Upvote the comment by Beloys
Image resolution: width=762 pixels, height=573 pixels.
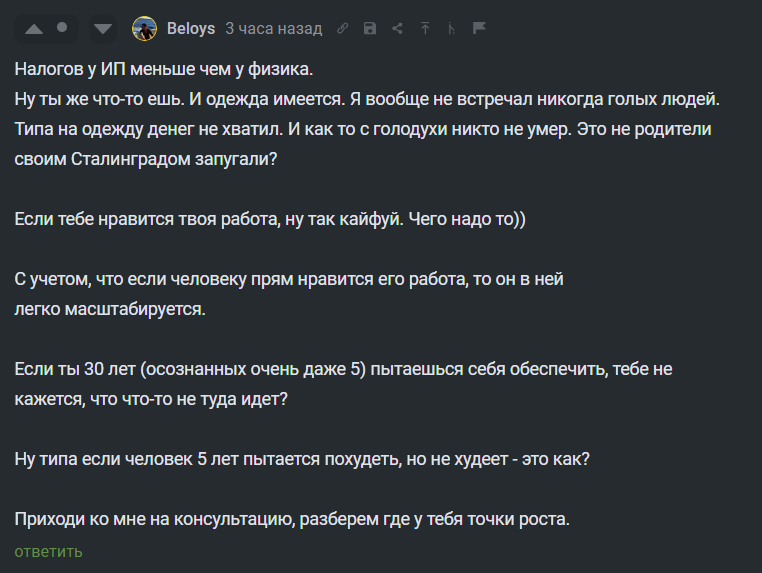pos(34,29)
